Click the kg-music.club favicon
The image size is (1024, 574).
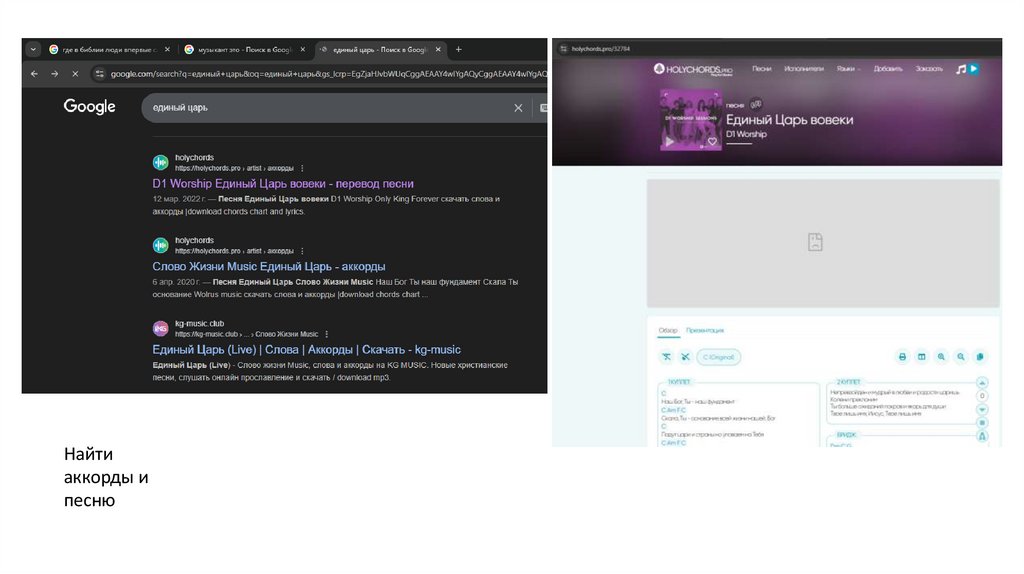(161, 328)
